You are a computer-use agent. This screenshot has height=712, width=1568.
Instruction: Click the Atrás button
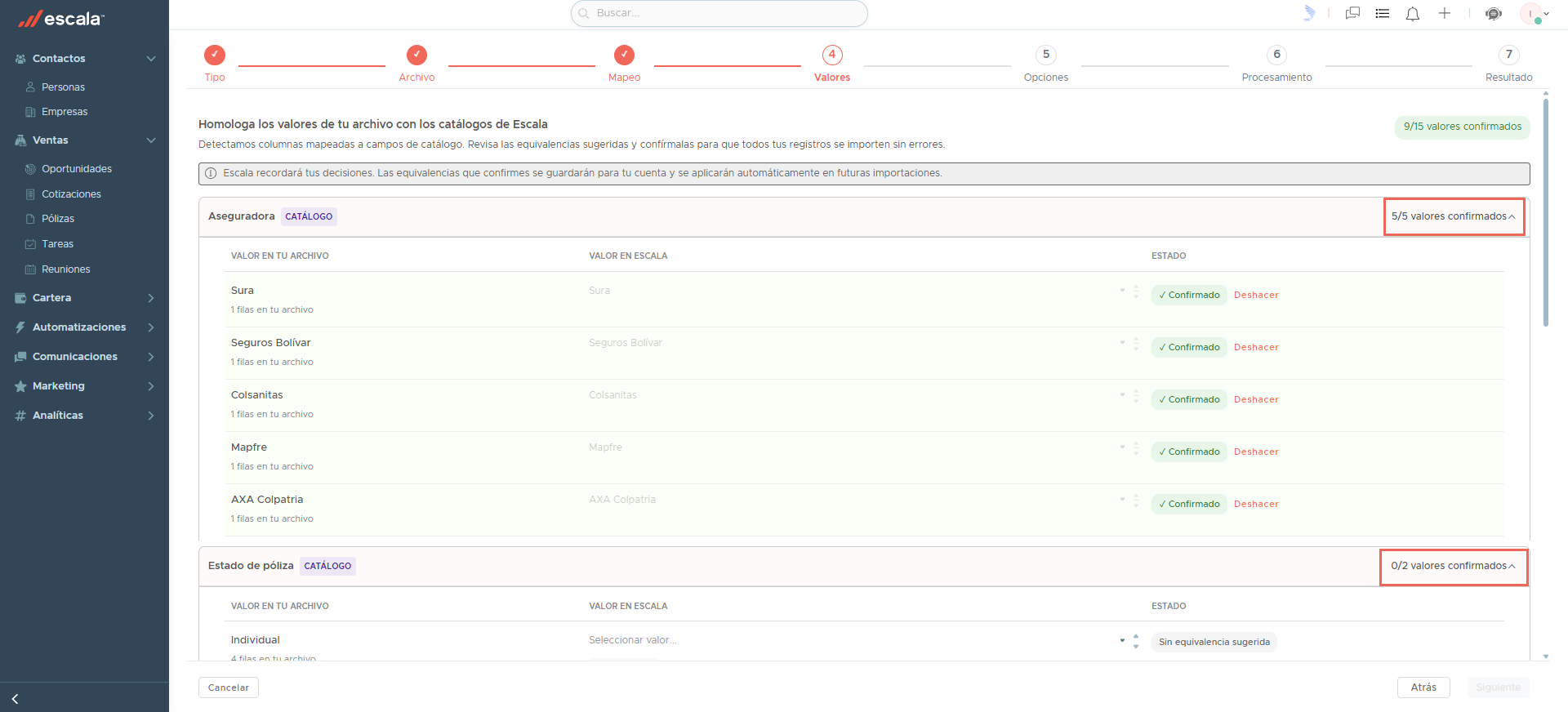pyautogui.click(x=1423, y=688)
